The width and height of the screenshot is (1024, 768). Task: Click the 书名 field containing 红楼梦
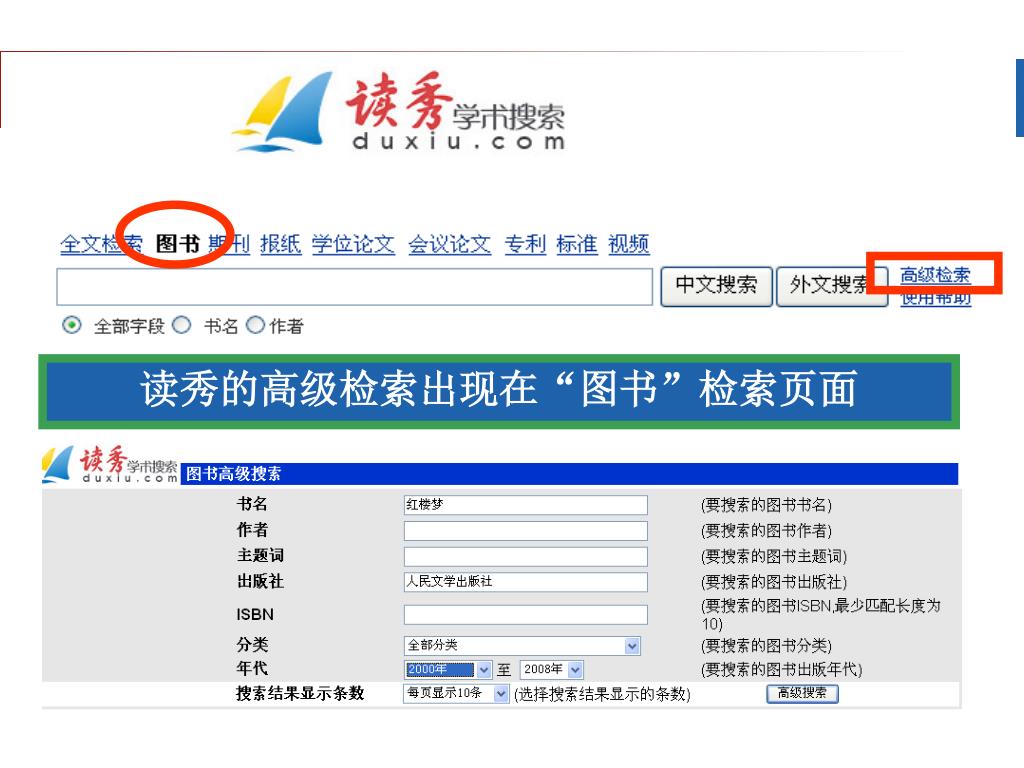[526, 505]
